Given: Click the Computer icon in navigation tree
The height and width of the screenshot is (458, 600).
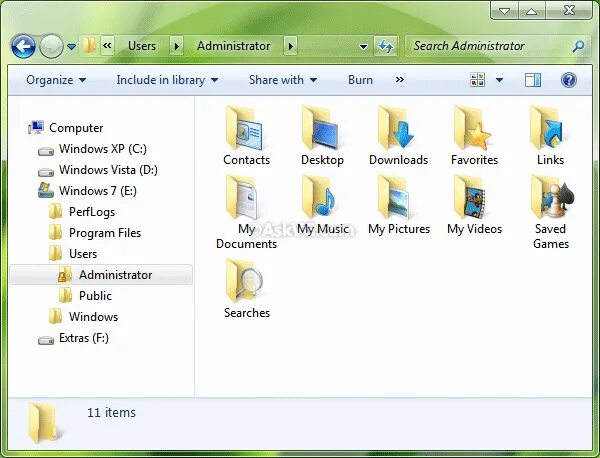Looking at the screenshot, I should click(36, 127).
